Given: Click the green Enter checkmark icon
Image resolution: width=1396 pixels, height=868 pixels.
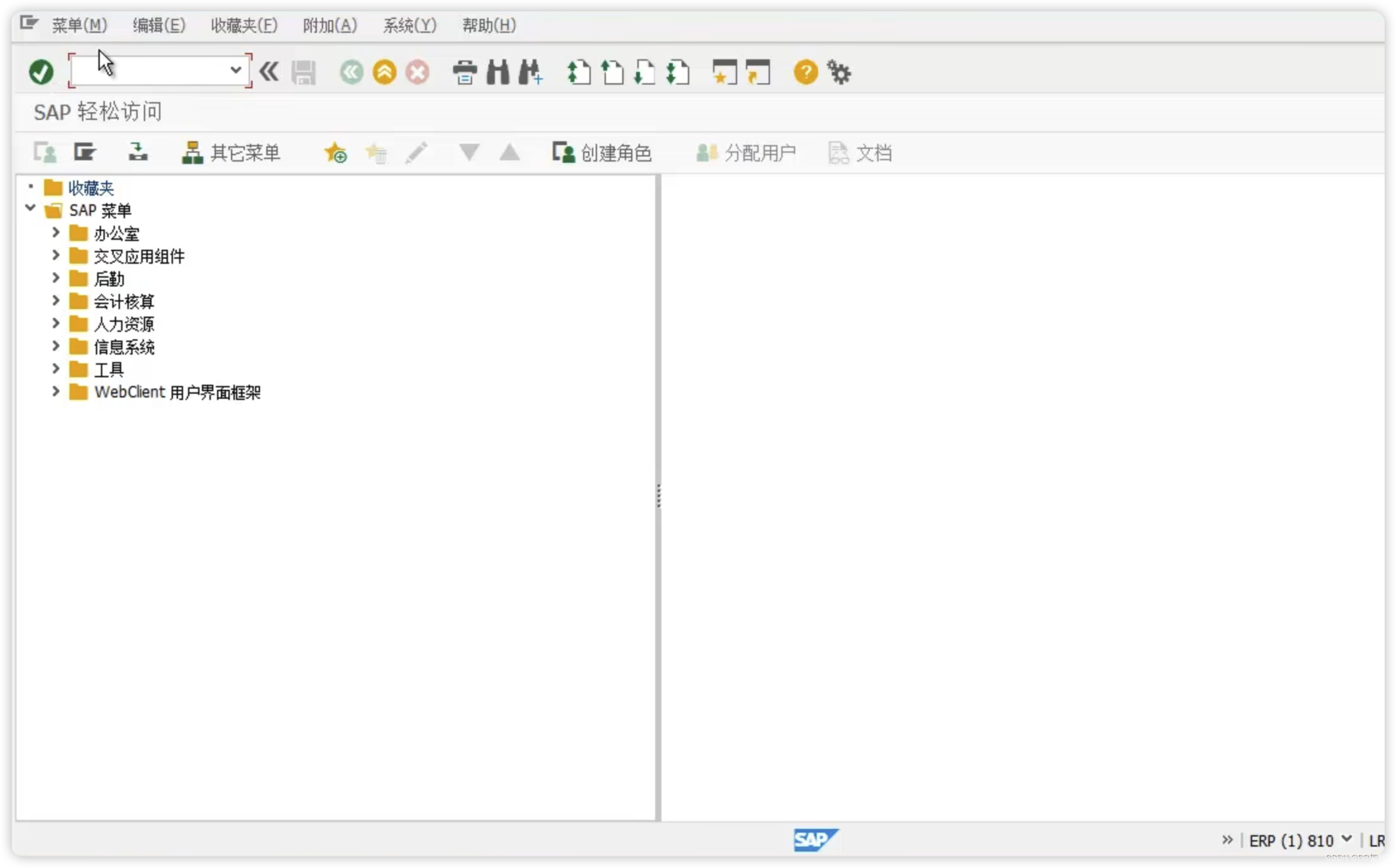Looking at the screenshot, I should click(x=41, y=72).
